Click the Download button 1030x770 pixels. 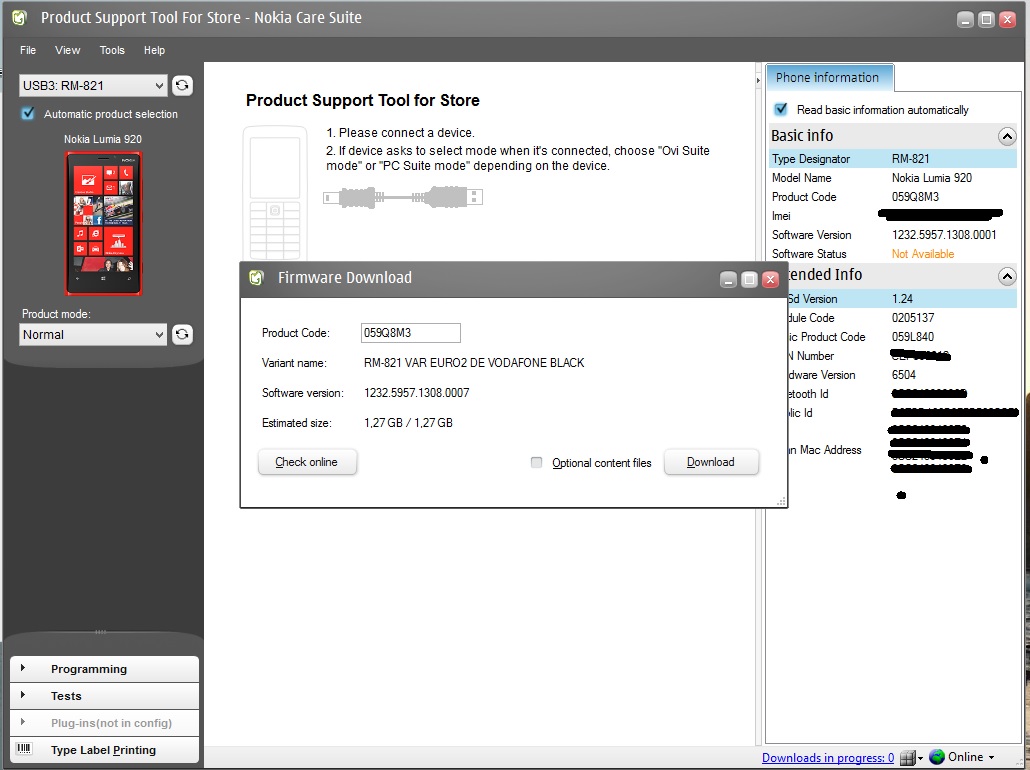[x=711, y=462]
